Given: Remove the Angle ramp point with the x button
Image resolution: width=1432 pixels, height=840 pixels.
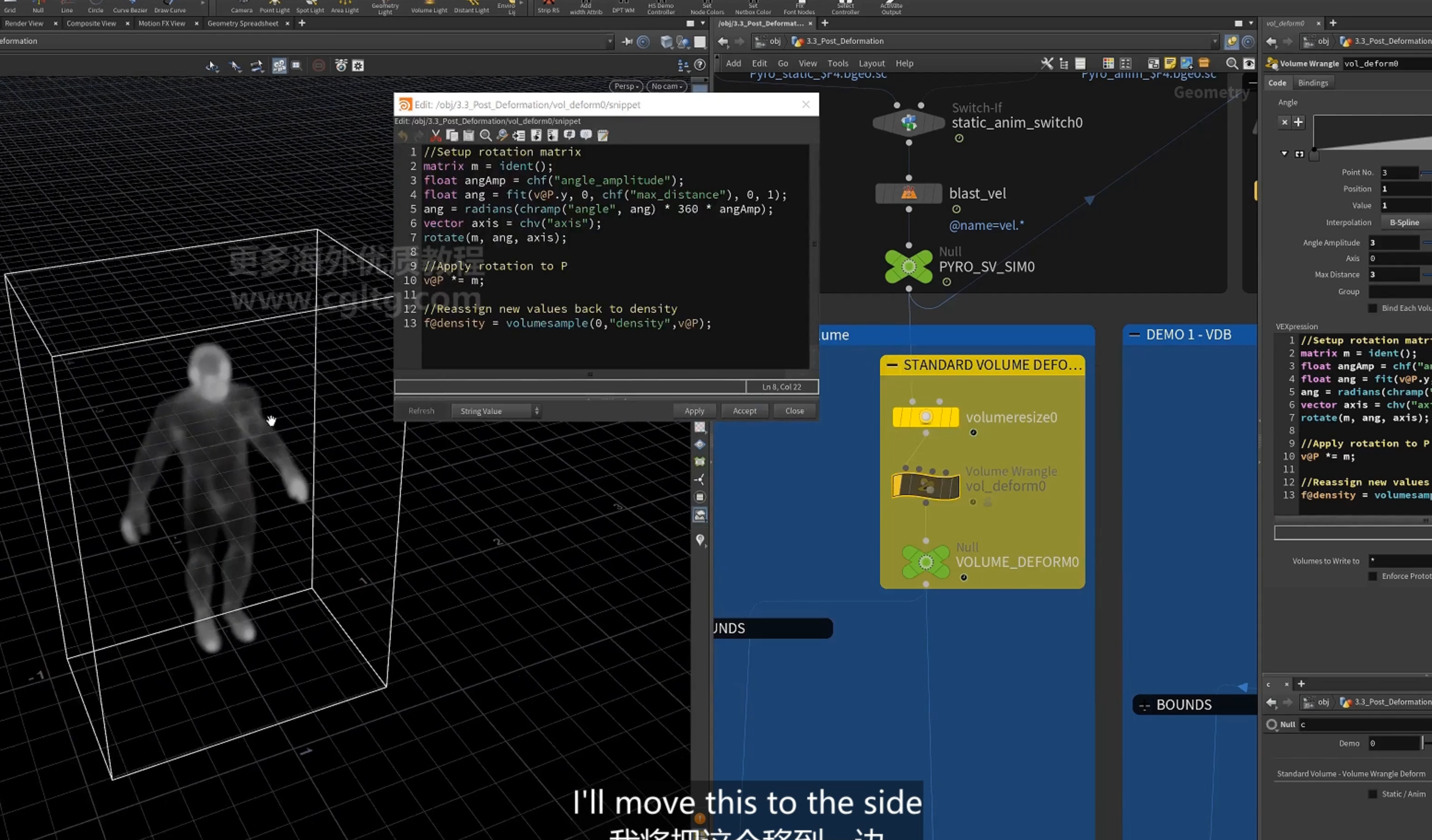Looking at the screenshot, I should [x=1284, y=122].
